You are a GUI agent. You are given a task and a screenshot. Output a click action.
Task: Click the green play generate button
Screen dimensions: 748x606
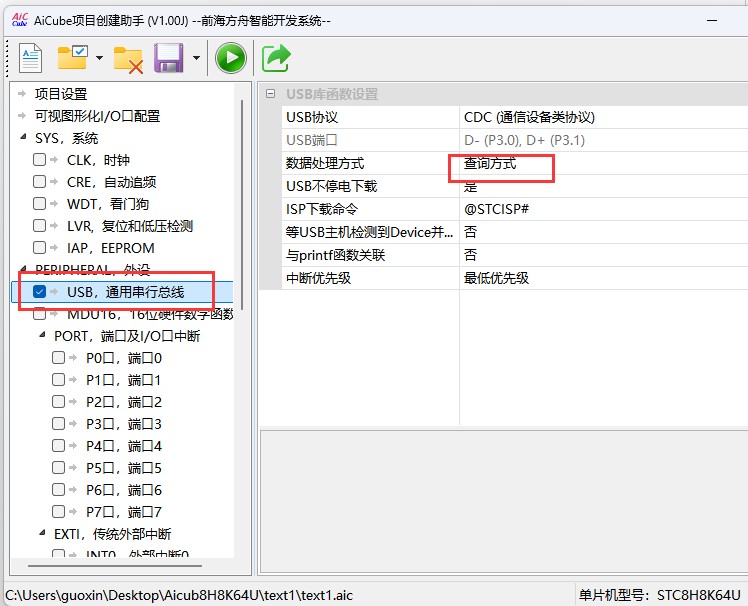(231, 58)
